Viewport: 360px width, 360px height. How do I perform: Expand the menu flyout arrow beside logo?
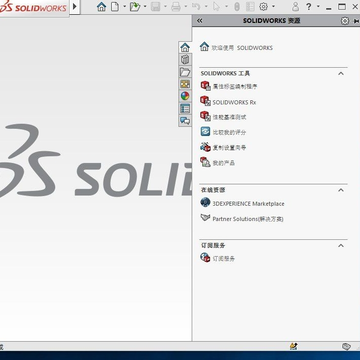(75, 7)
